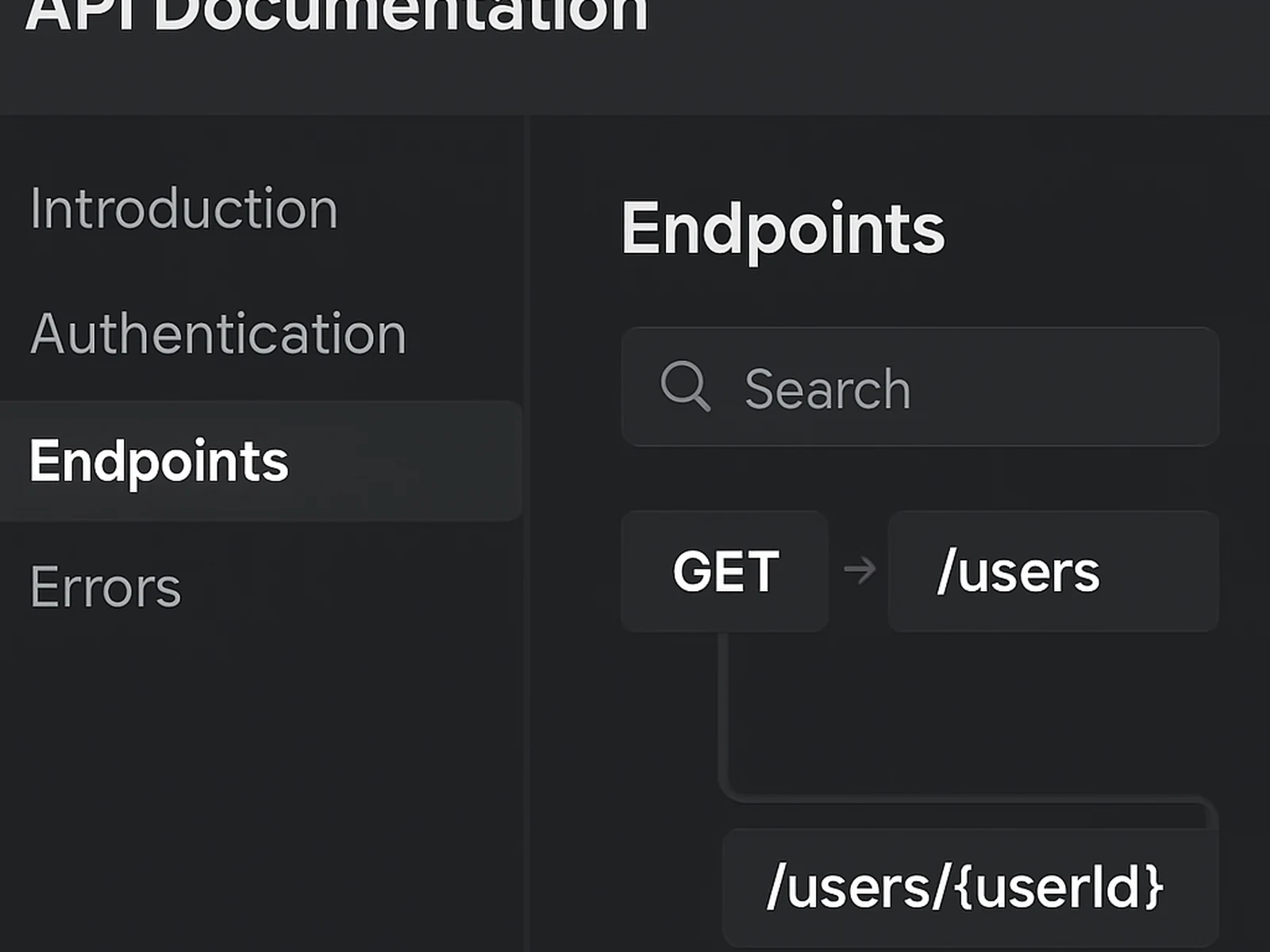
Task: Switch to the Errors section
Action: [x=104, y=587]
